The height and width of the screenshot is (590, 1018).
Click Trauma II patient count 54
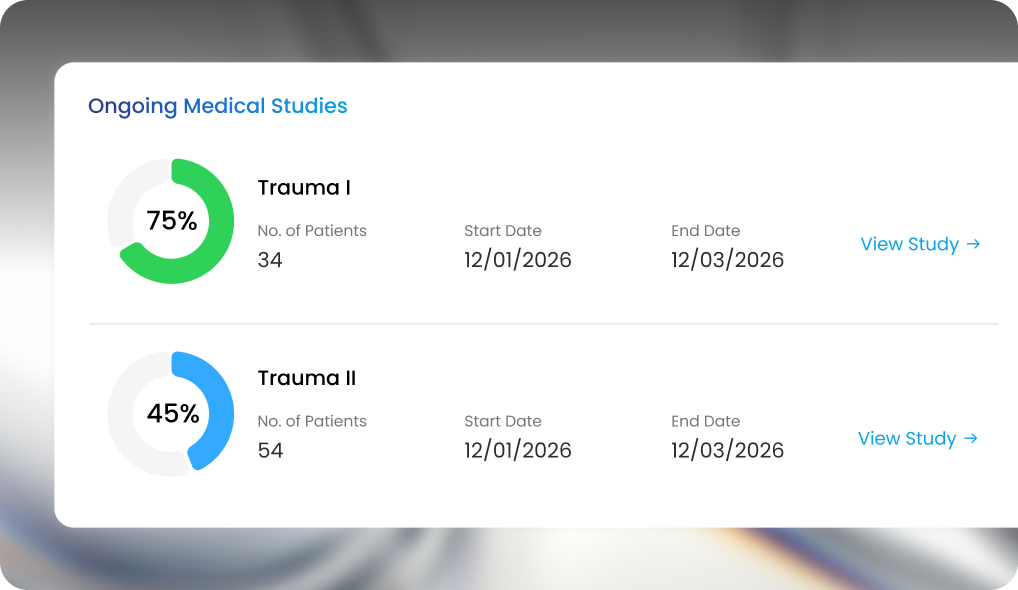coord(271,450)
